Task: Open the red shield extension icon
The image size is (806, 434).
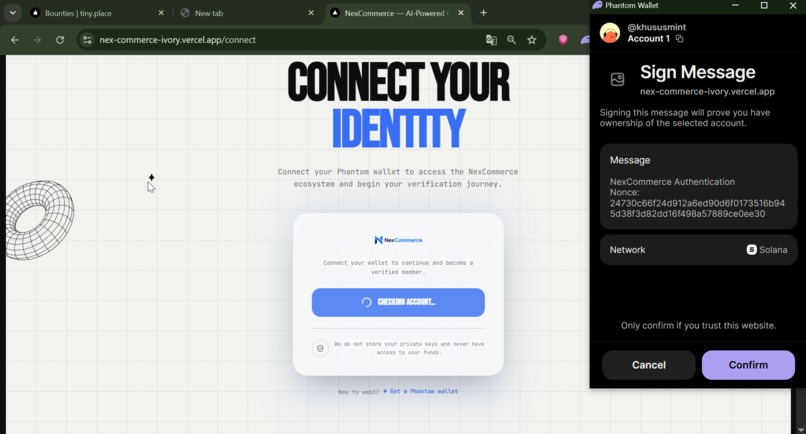Action: 563,40
